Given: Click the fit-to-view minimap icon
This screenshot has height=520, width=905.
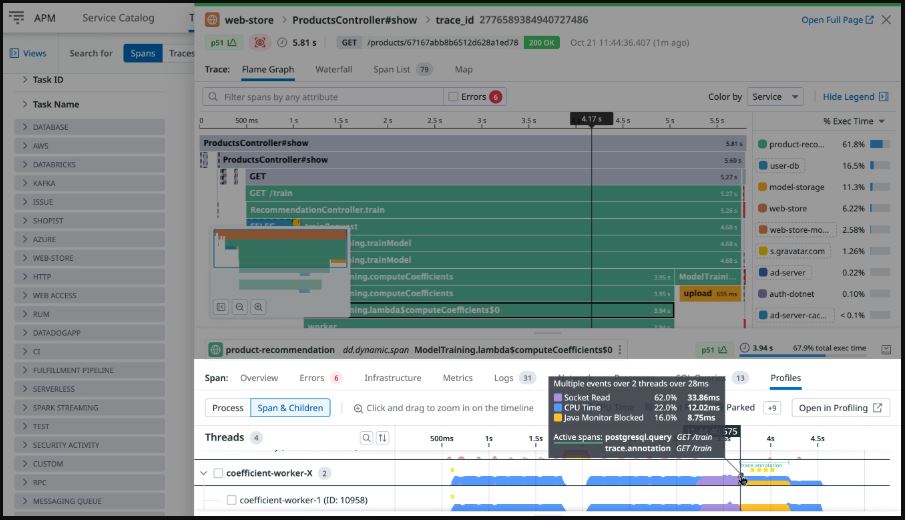Looking at the screenshot, I should [x=222, y=307].
